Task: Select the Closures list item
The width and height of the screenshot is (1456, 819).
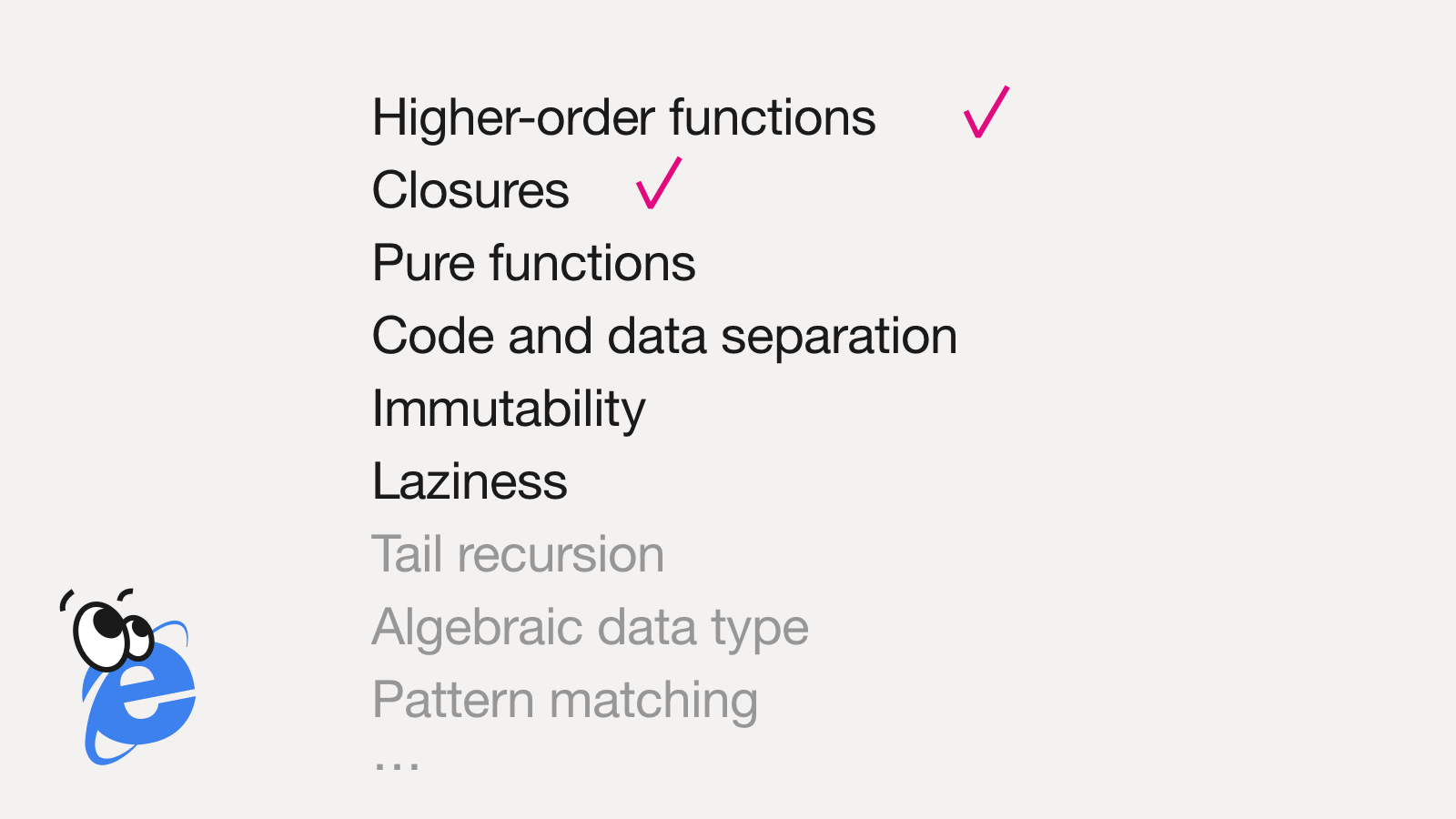Action: coord(470,190)
